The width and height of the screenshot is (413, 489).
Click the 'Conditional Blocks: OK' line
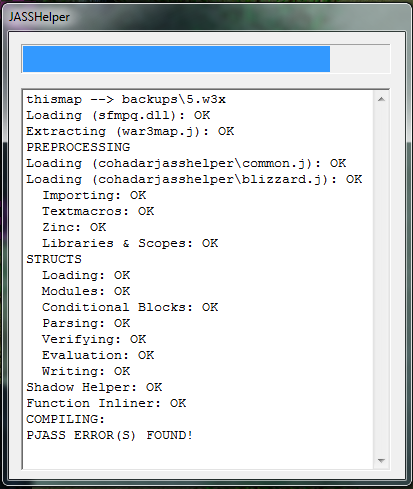[130, 307]
